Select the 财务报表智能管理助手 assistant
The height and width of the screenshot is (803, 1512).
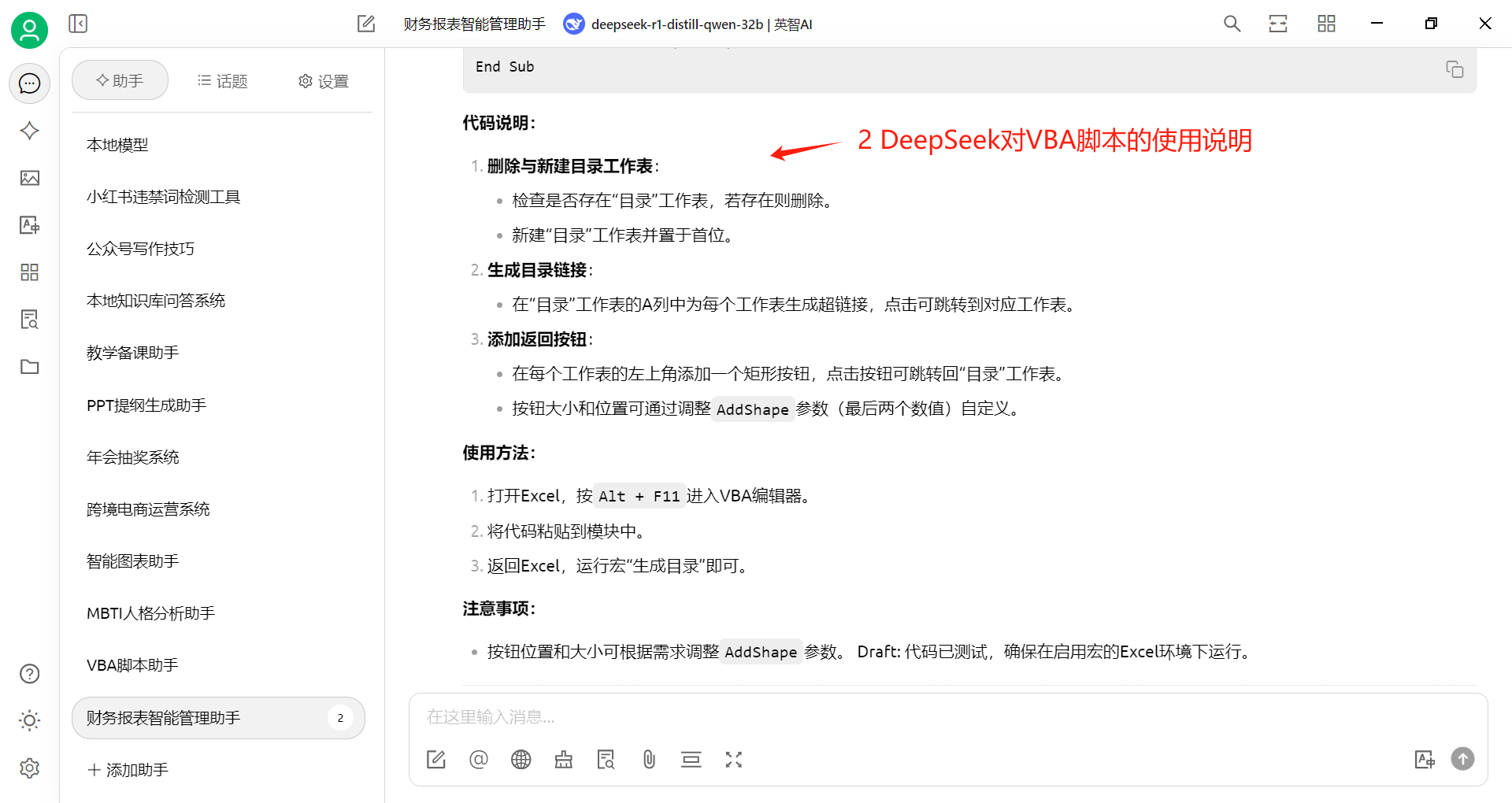[218, 718]
